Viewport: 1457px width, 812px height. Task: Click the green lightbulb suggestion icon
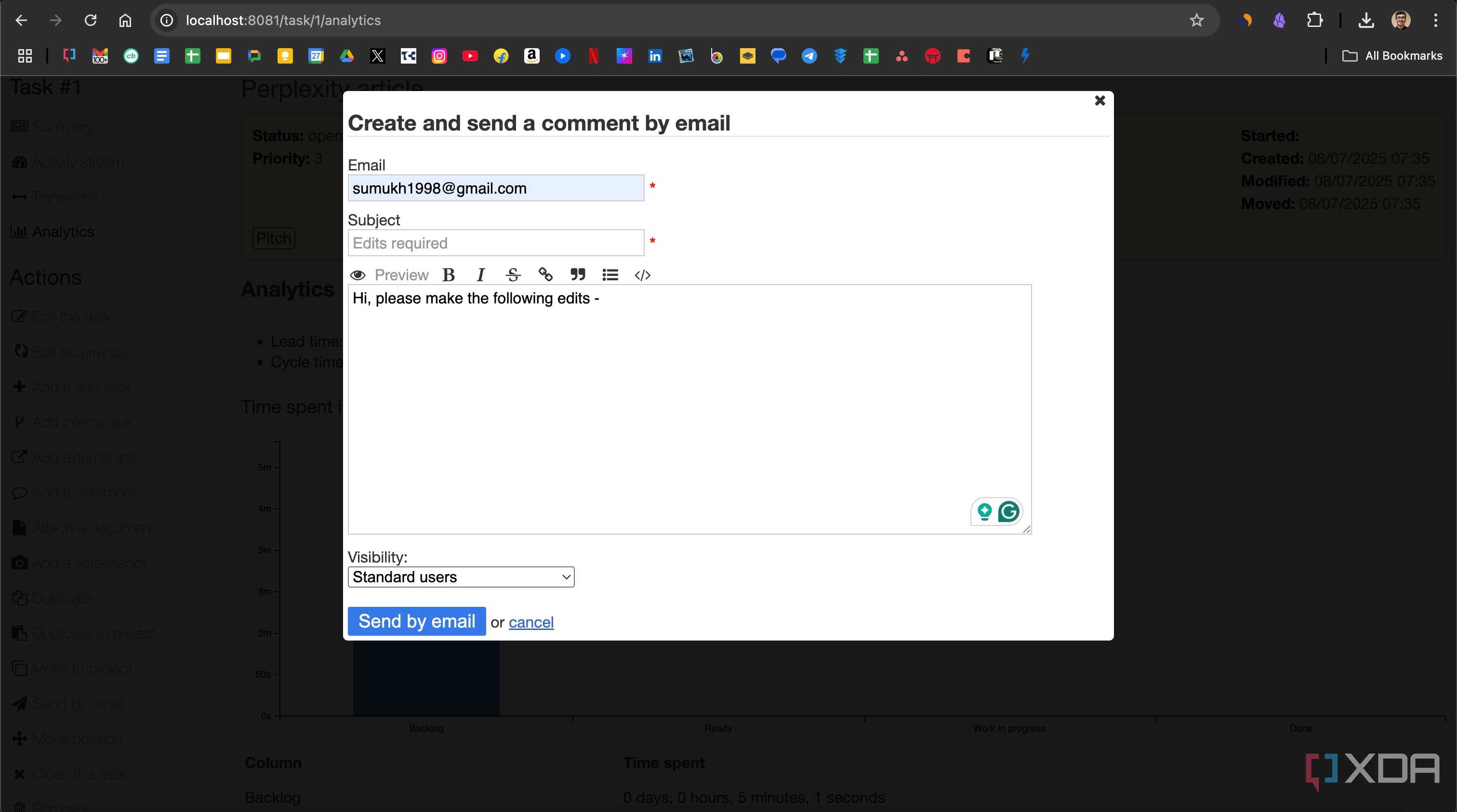984,512
